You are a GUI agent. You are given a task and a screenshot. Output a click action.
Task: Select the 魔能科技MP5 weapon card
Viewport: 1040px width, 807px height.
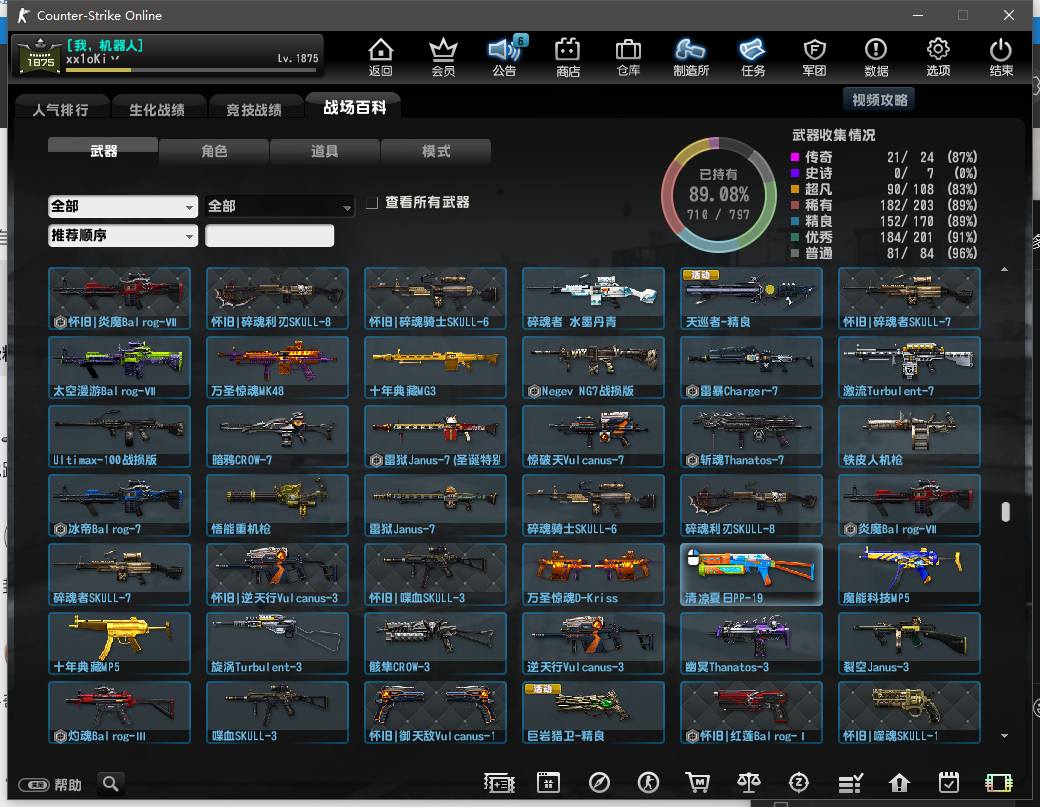909,574
